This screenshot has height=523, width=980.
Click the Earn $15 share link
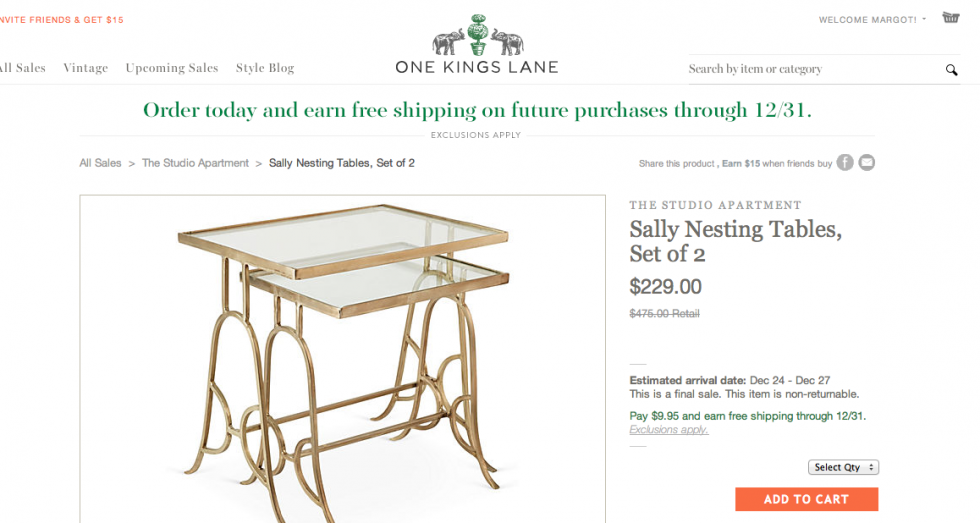[740, 164]
